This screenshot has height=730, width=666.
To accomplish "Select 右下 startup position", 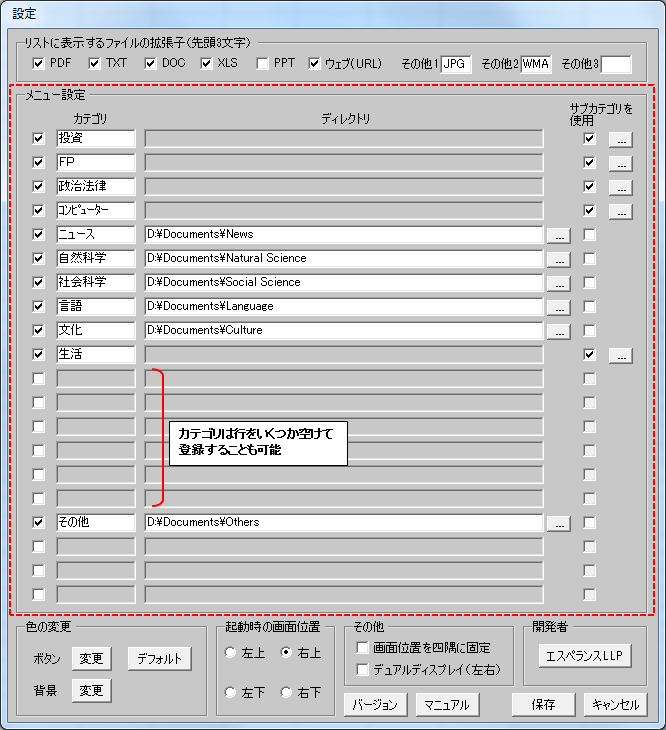I will pyautogui.click(x=286, y=692).
